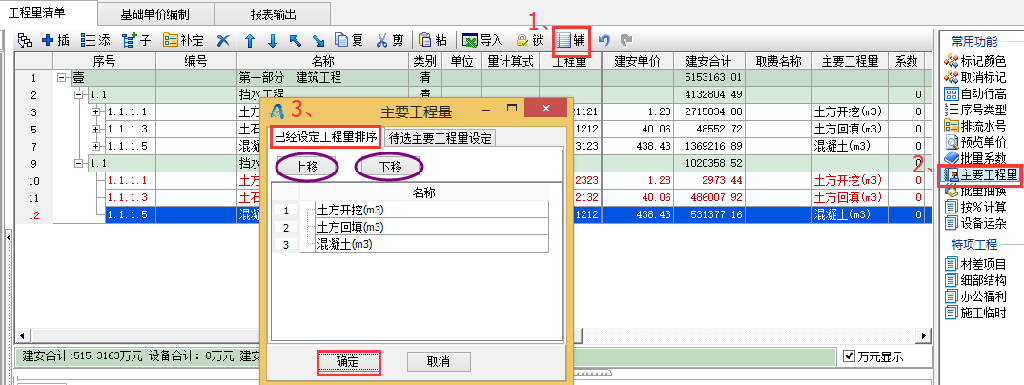Toggle the 万元显示 checkbox
The image size is (1024, 385).
(x=848, y=356)
